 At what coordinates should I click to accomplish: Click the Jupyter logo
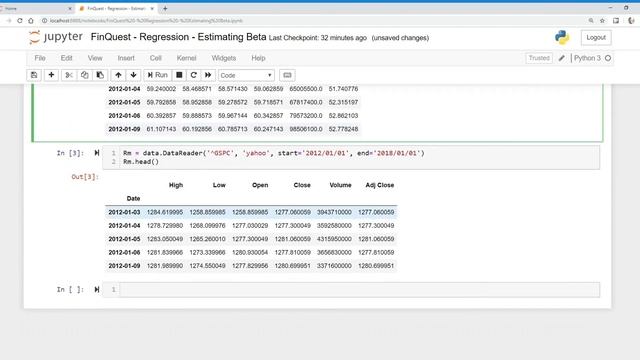point(56,37)
